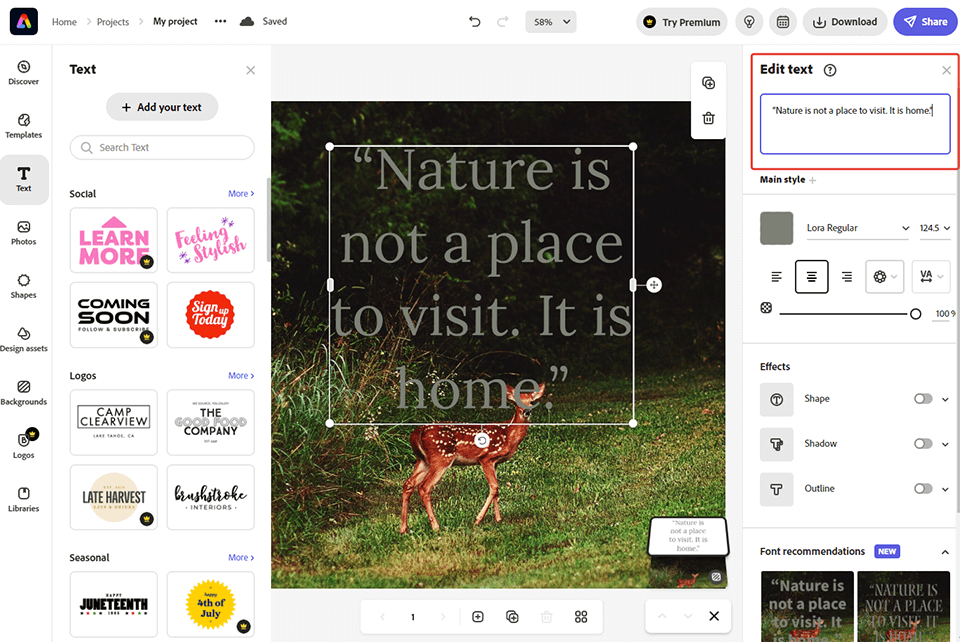Open the Photos sidebar panel
Viewport: 960px width, 642px height.
point(23,233)
